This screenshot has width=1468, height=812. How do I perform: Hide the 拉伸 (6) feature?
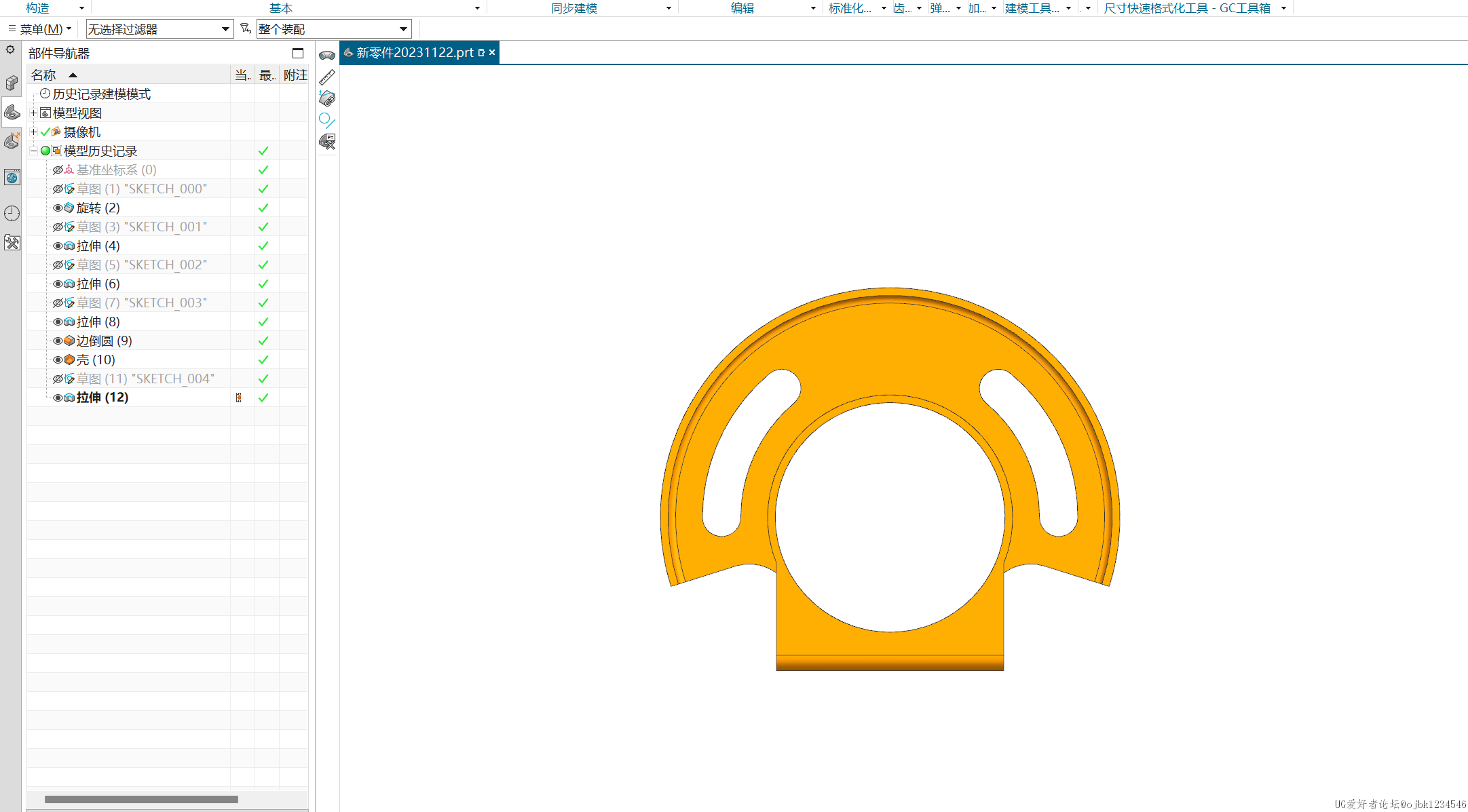(x=58, y=284)
